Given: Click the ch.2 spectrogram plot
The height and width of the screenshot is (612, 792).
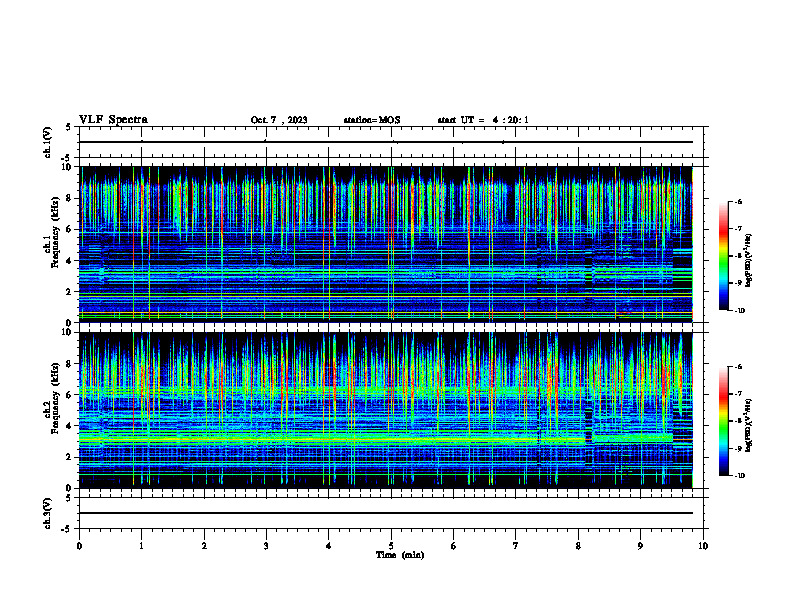Looking at the screenshot, I should point(386,410).
